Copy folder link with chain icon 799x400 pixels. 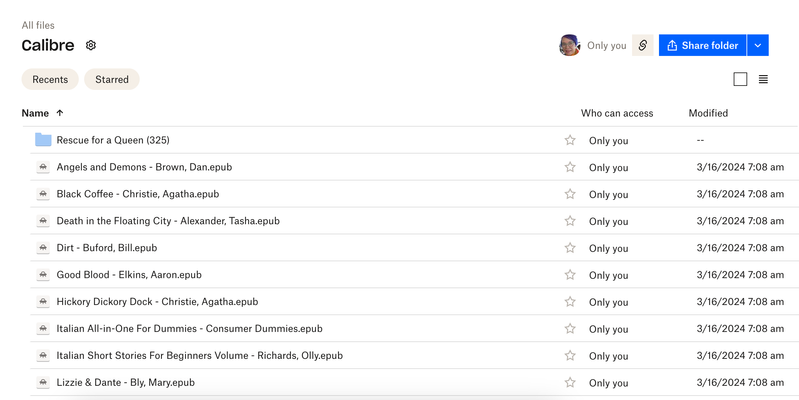643,46
